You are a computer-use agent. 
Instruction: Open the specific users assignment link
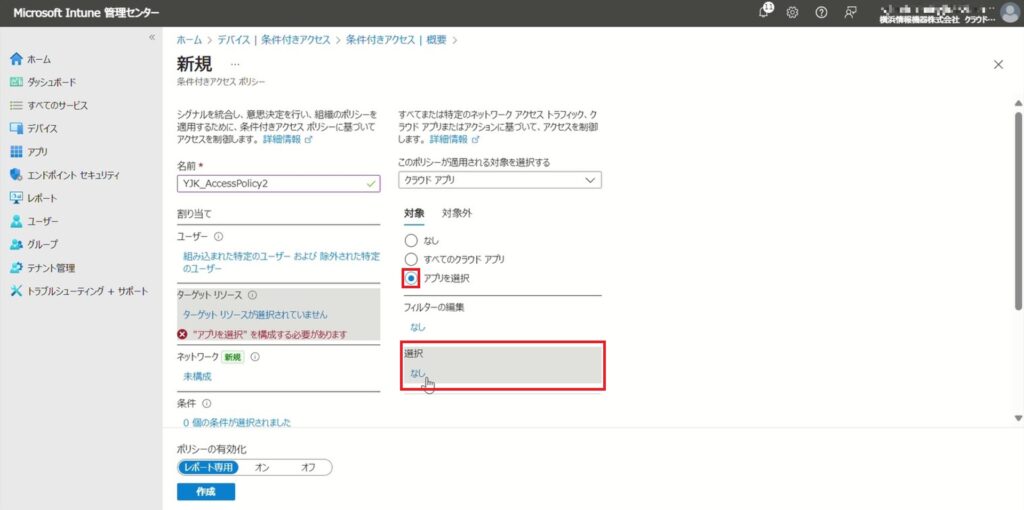tap(281, 263)
